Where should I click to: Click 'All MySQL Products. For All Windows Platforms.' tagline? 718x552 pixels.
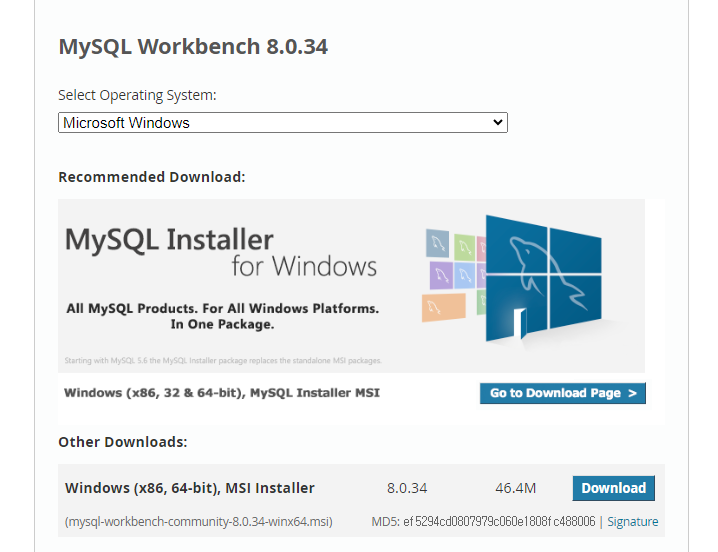click(223, 308)
